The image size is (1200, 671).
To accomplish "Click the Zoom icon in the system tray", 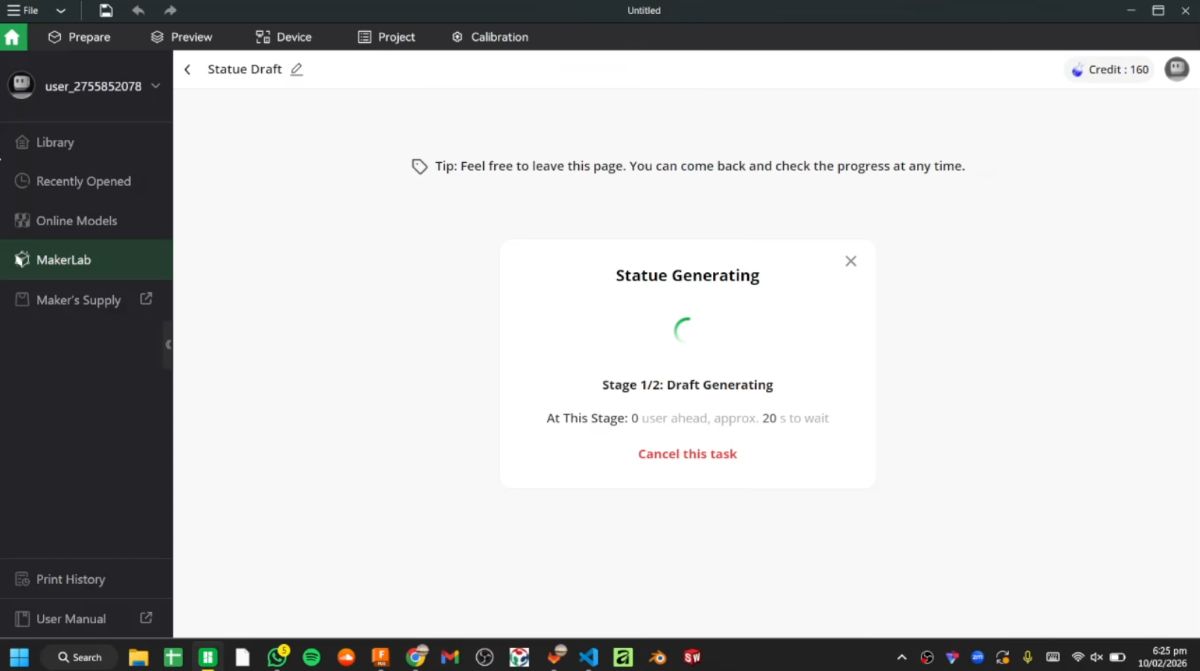I will tap(978, 657).
